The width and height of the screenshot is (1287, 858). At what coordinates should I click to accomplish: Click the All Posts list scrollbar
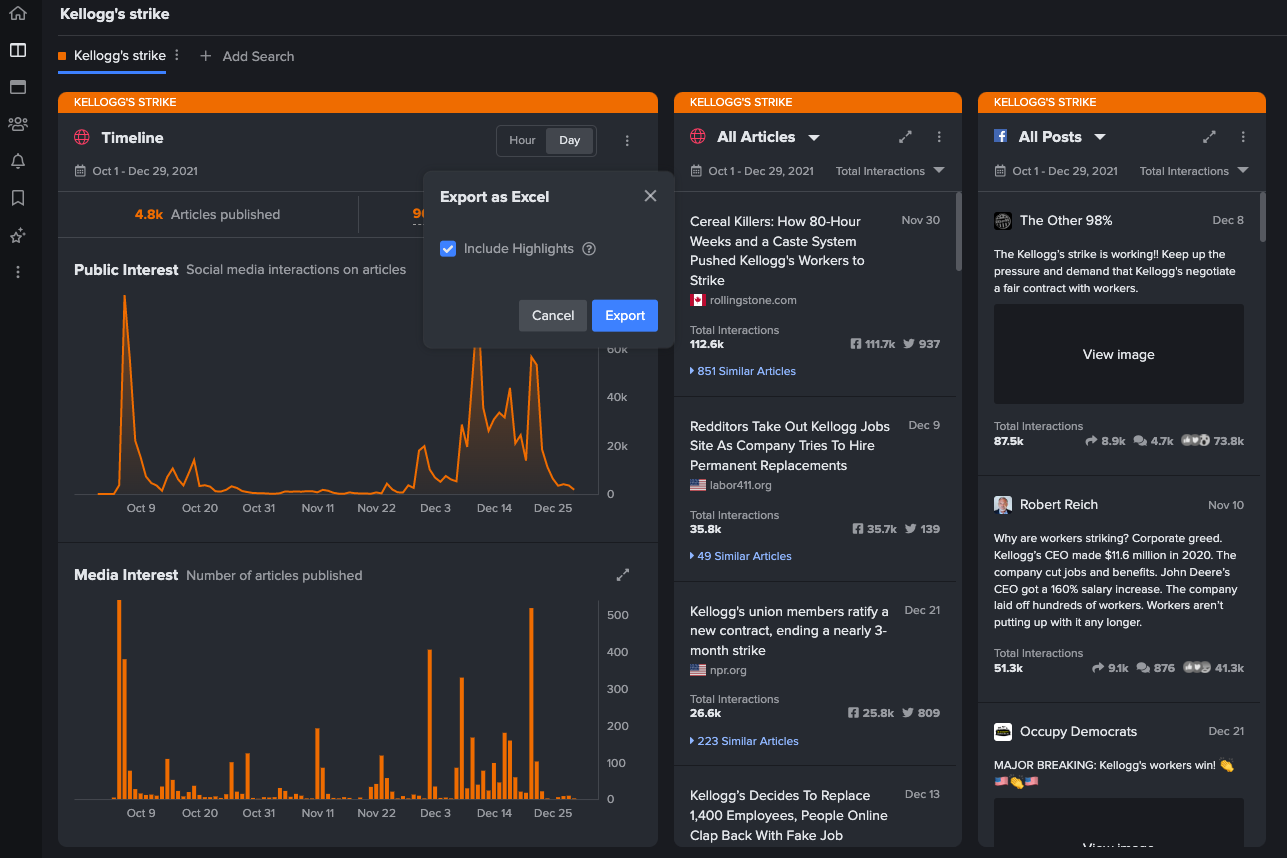point(1263,217)
